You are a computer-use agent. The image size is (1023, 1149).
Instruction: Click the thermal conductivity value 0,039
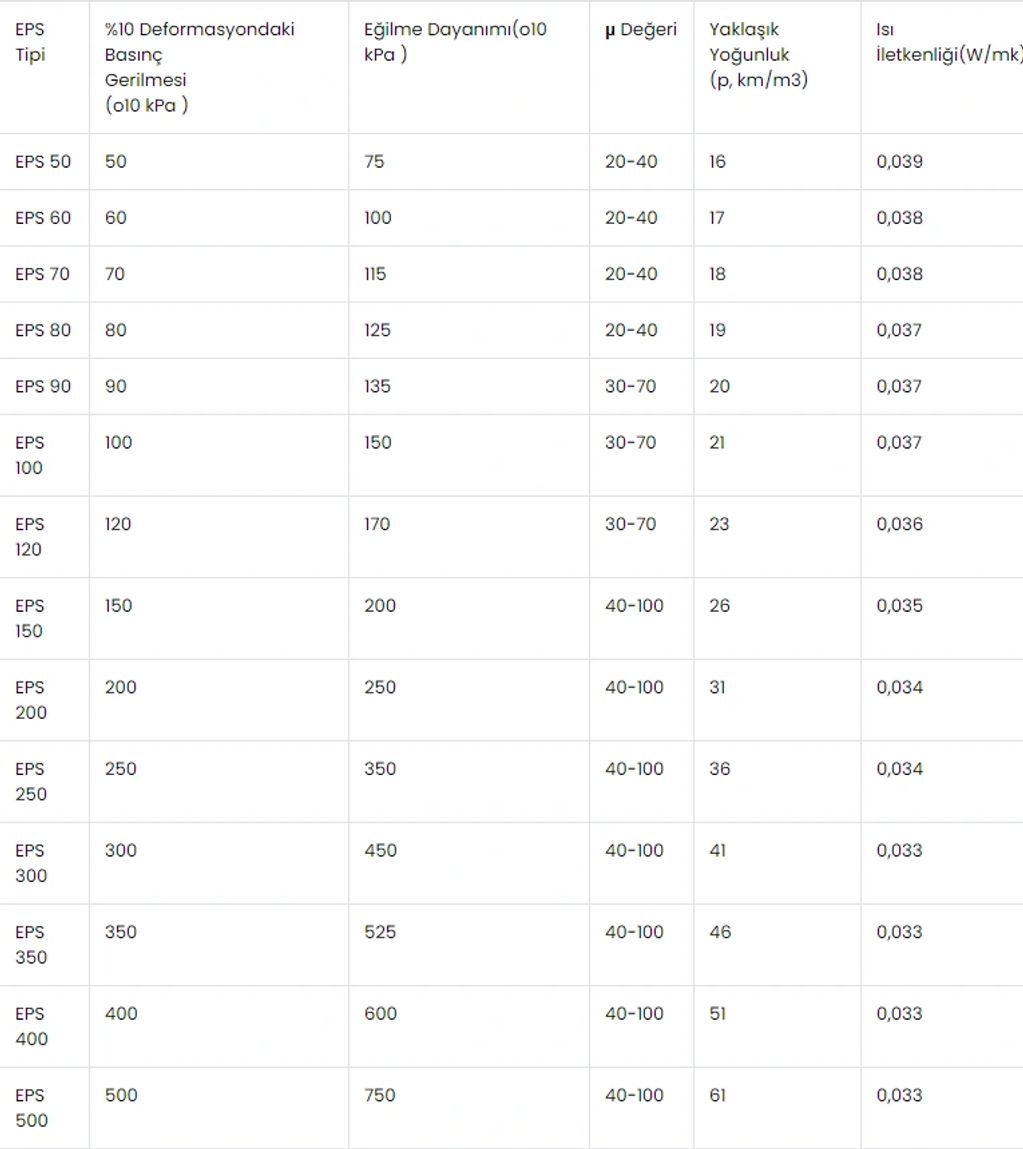point(899,162)
